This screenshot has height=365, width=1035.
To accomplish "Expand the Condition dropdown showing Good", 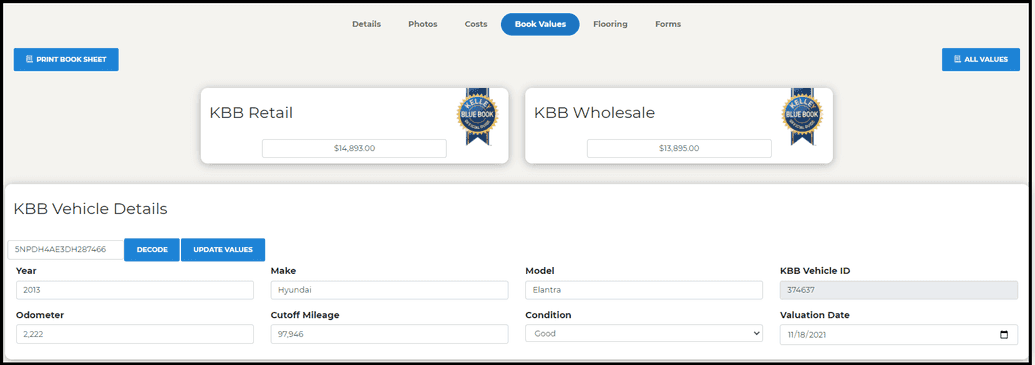I will 644,334.
